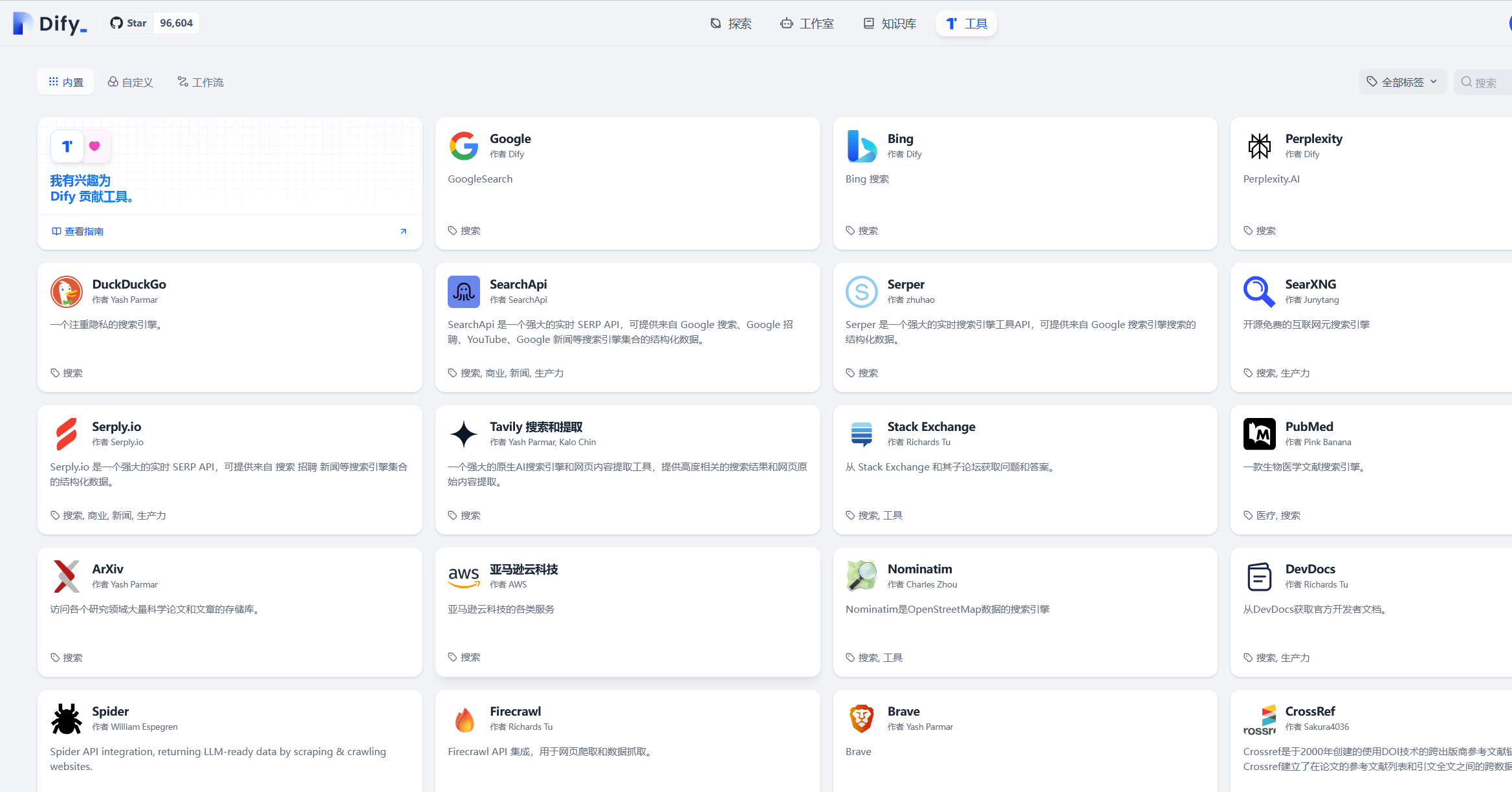Image resolution: width=1512 pixels, height=792 pixels.
Task: Select the 工具 tab
Action: tap(966, 24)
